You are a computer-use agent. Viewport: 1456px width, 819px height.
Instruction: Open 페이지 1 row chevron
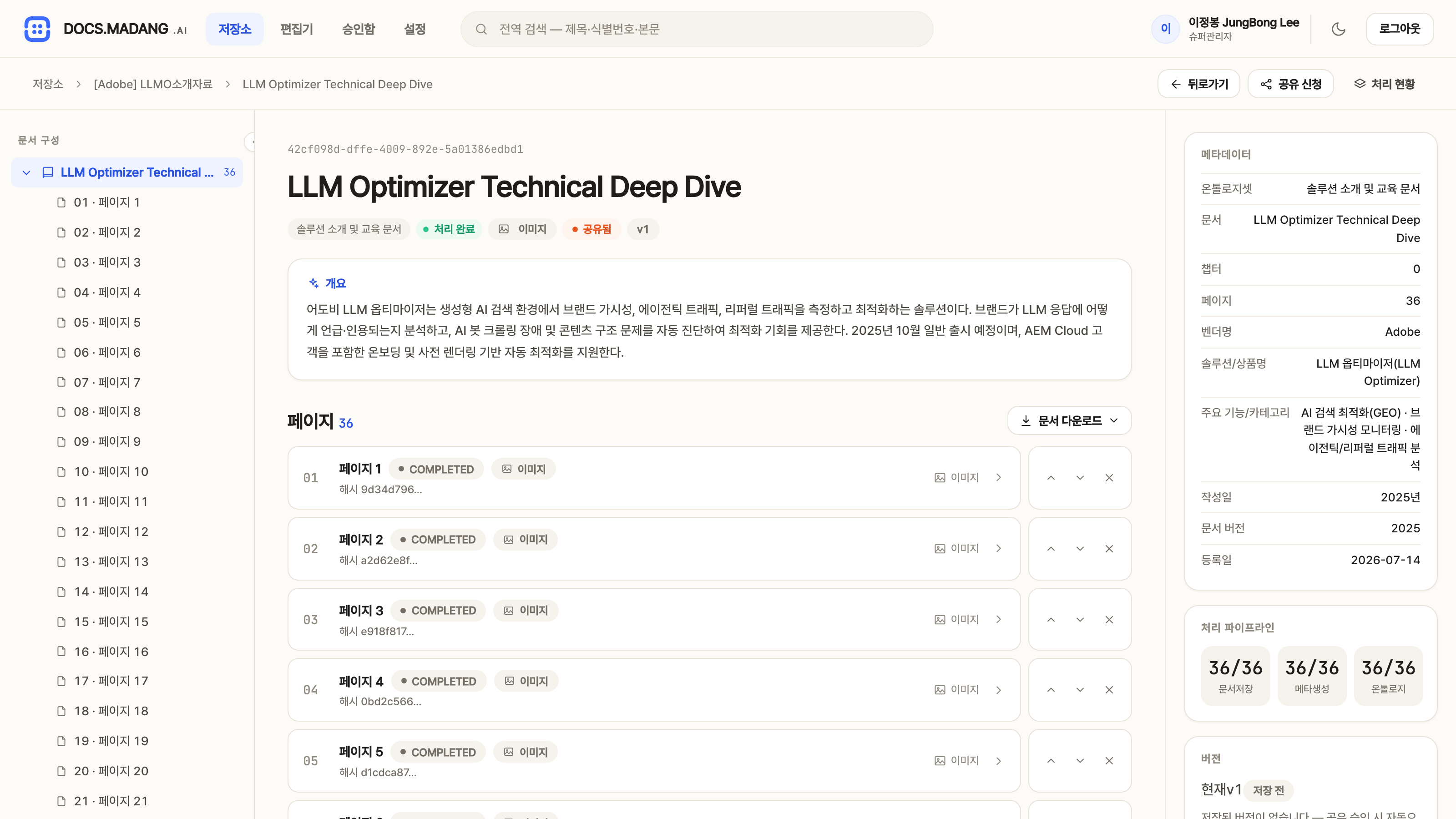(999, 478)
